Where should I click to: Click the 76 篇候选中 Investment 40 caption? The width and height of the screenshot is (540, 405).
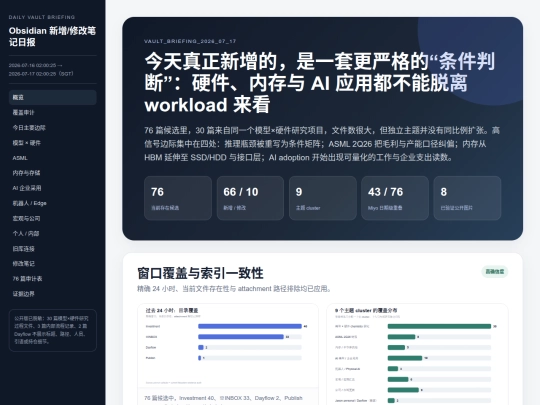click(223, 398)
